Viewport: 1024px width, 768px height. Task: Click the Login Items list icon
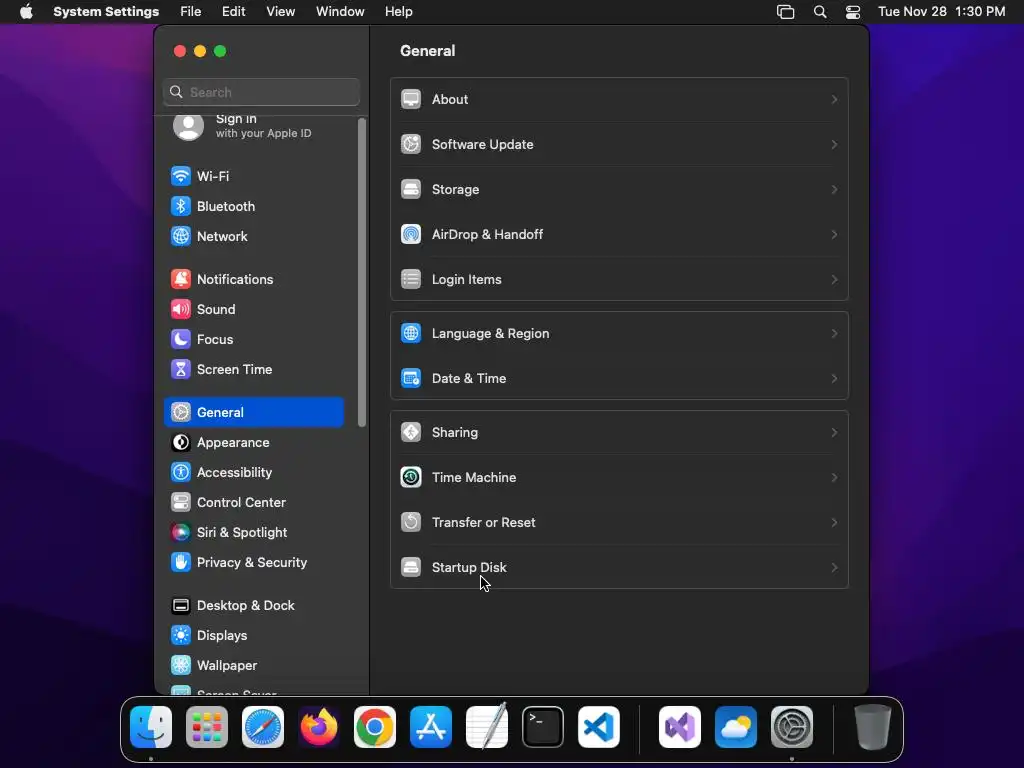(411, 280)
